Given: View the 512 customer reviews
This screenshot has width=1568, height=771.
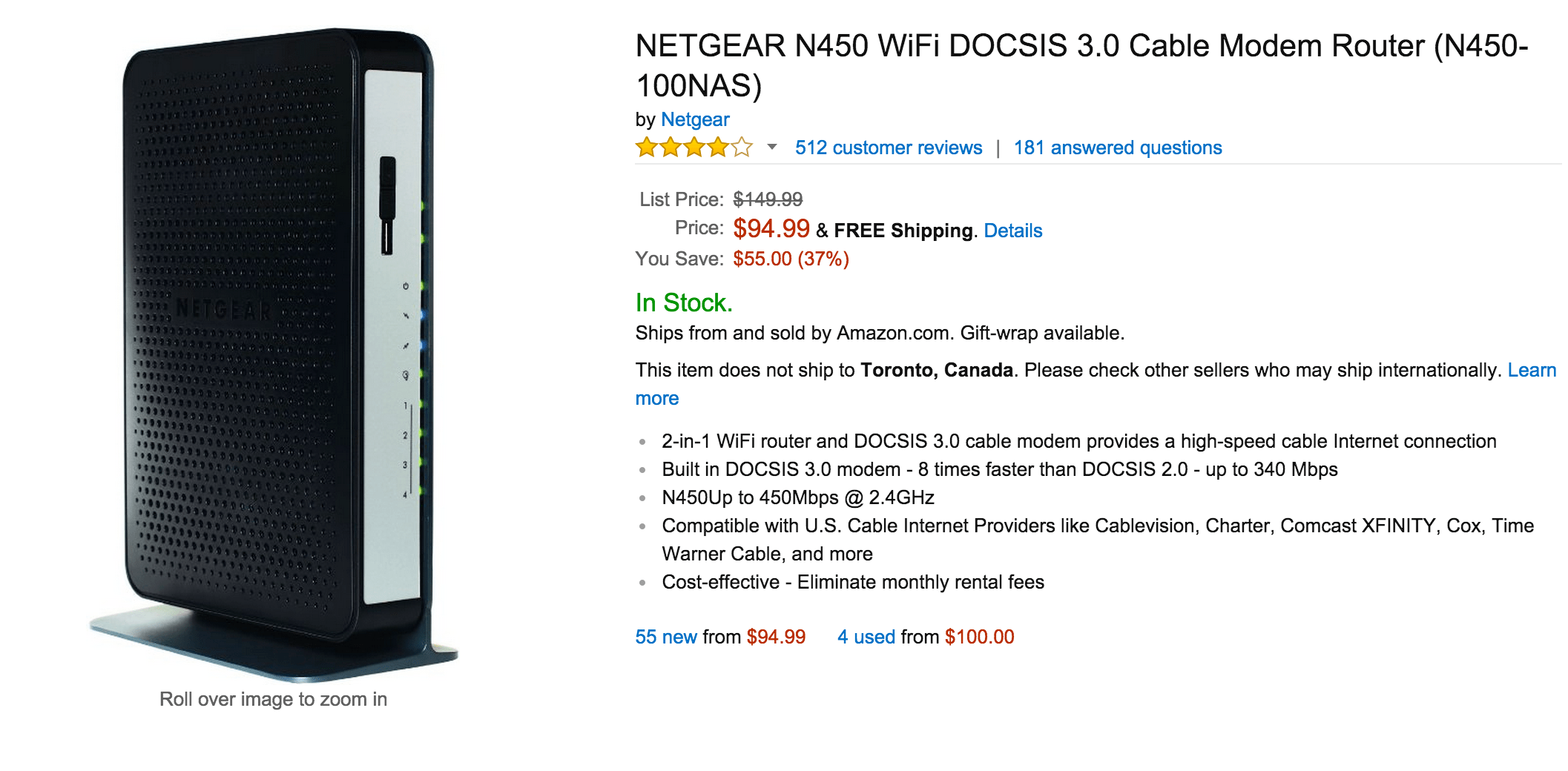Looking at the screenshot, I should (887, 148).
